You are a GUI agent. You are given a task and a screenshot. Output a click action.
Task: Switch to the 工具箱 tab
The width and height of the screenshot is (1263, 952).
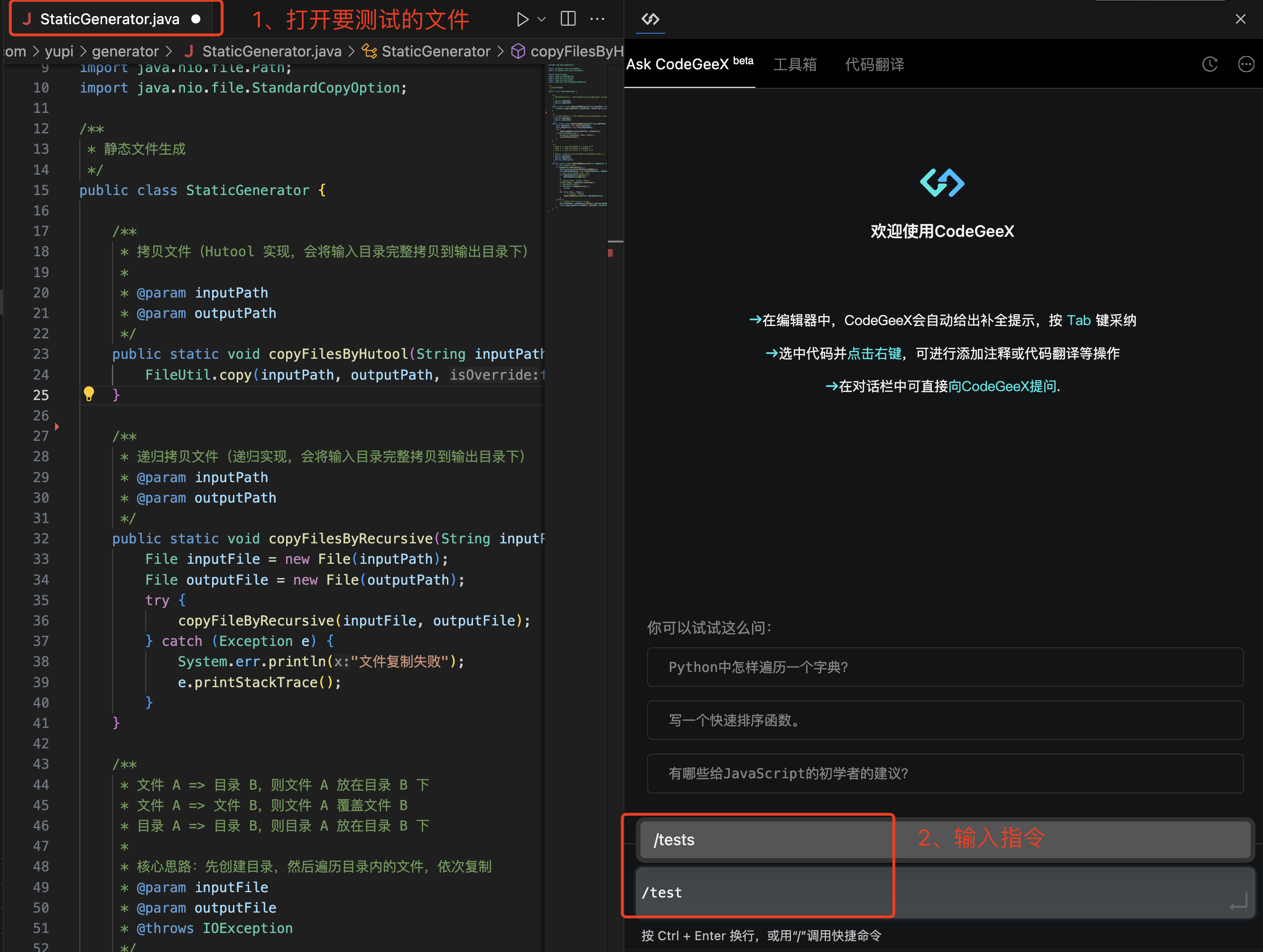pos(795,65)
